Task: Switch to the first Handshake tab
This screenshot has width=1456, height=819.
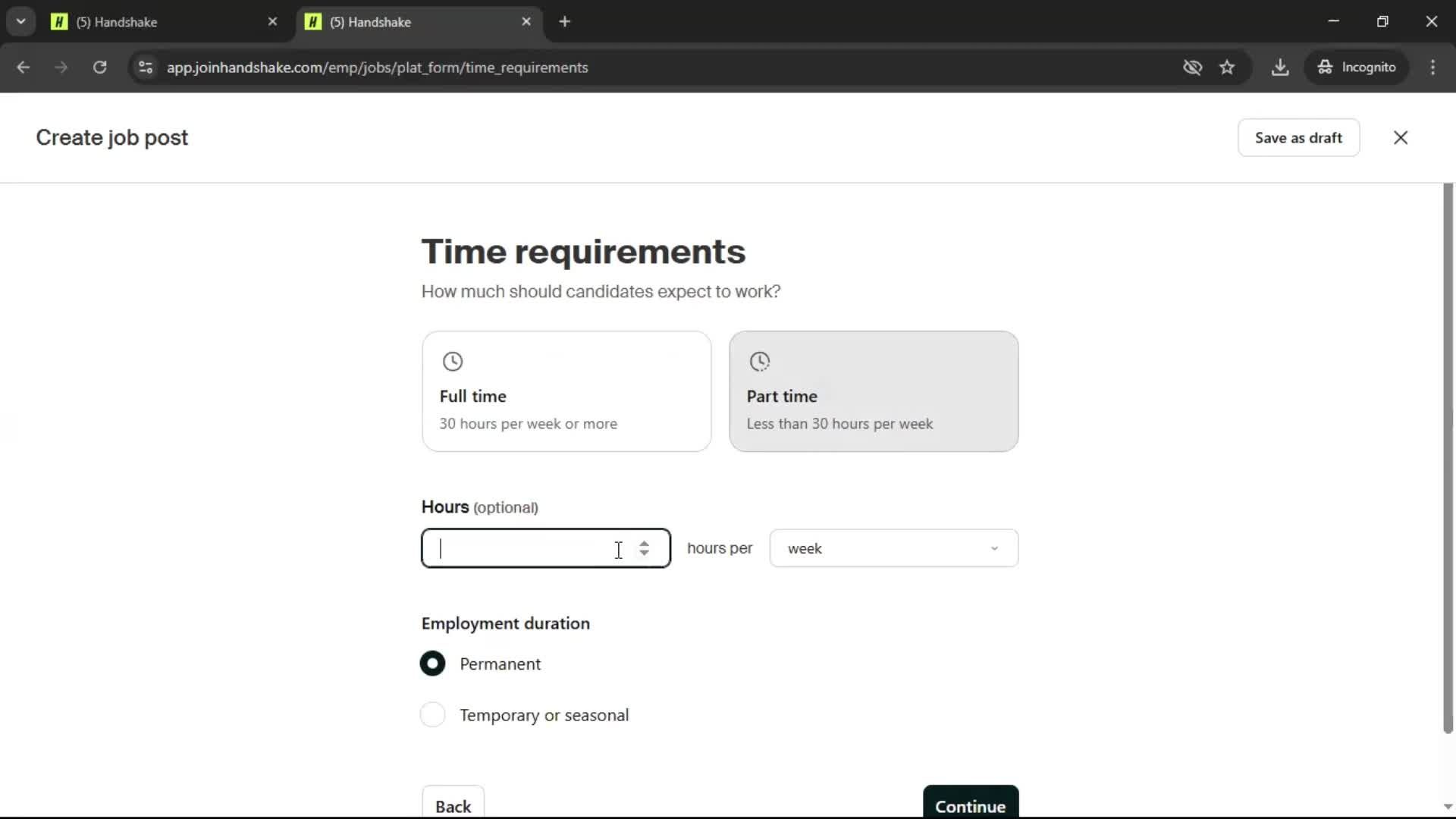Action: 159,22
